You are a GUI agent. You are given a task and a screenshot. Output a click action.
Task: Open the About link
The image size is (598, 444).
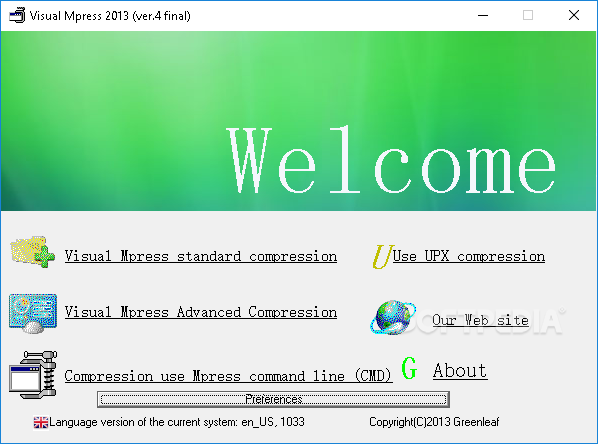point(460,370)
